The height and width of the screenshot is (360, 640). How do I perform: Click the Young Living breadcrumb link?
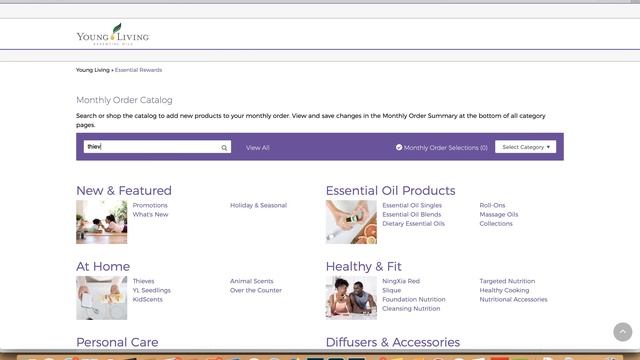click(93, 70)
